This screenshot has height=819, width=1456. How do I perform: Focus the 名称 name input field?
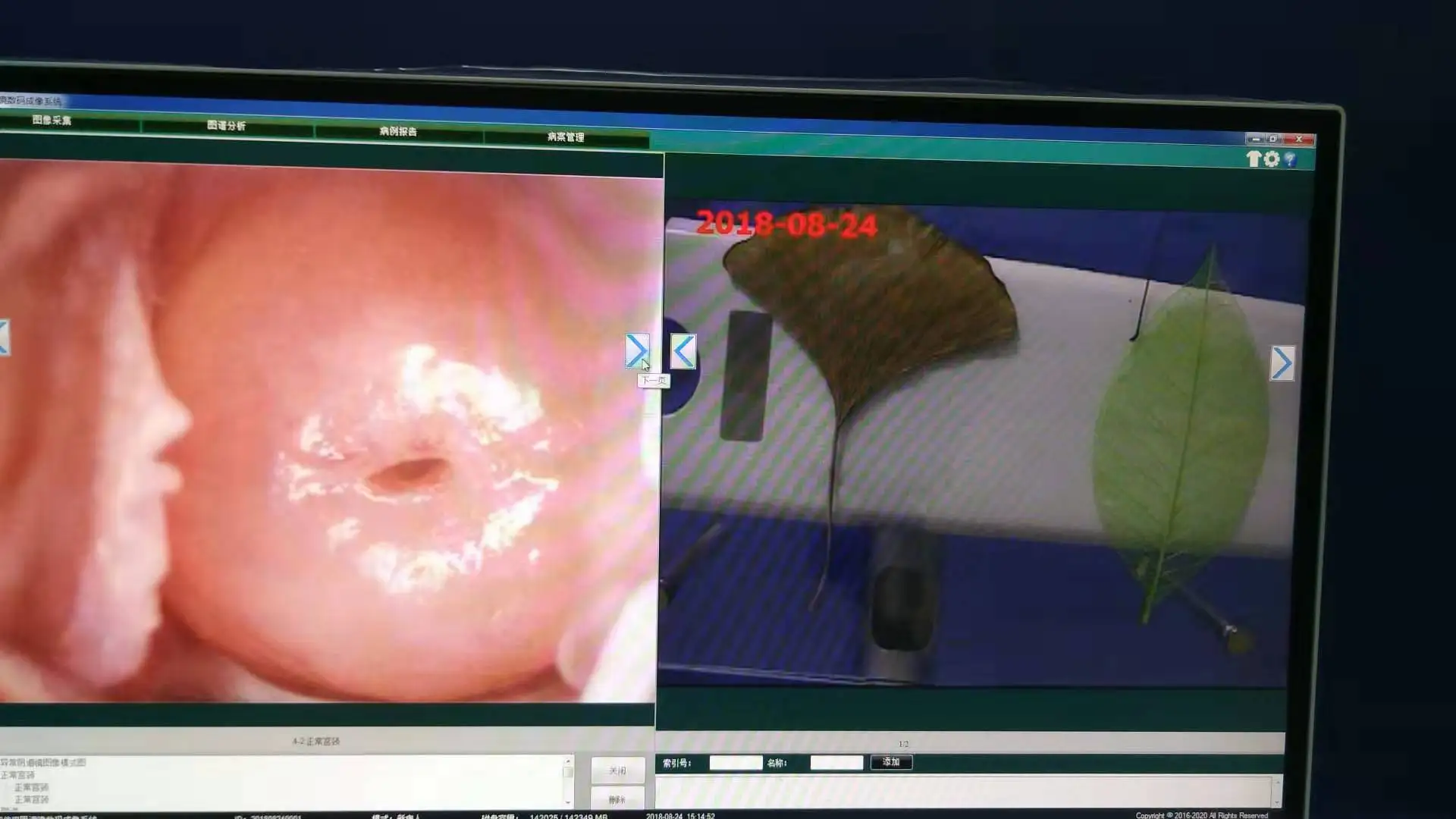[x=836, y=763]
